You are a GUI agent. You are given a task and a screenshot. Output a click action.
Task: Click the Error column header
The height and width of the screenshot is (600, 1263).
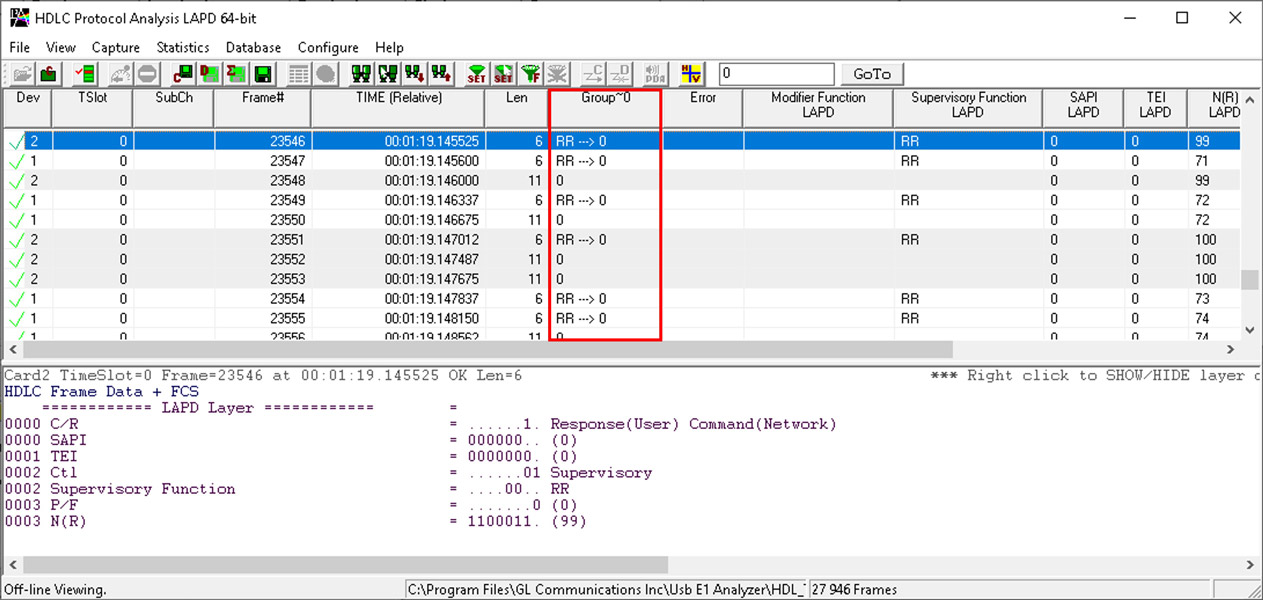(x=703, y=108)
